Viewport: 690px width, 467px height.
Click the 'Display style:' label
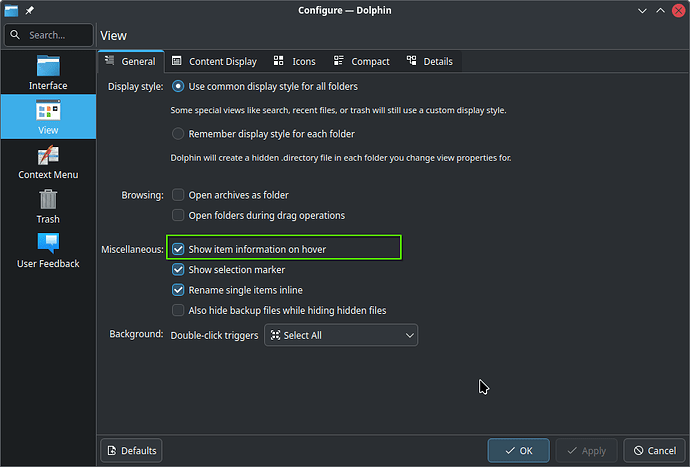point(136,87)
